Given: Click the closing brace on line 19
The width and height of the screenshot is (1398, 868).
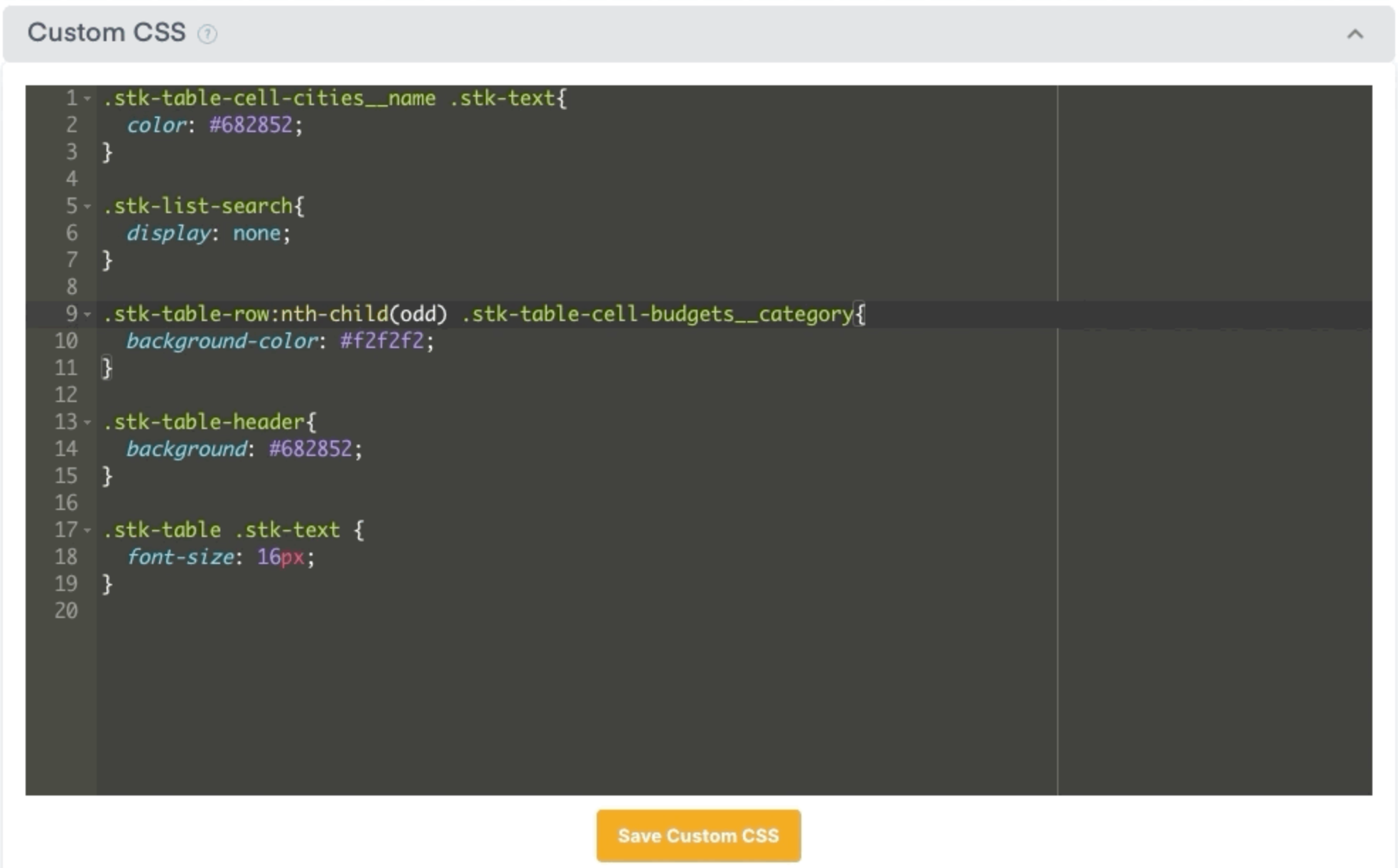Looking at the screenshot, I should click(107, 584).
